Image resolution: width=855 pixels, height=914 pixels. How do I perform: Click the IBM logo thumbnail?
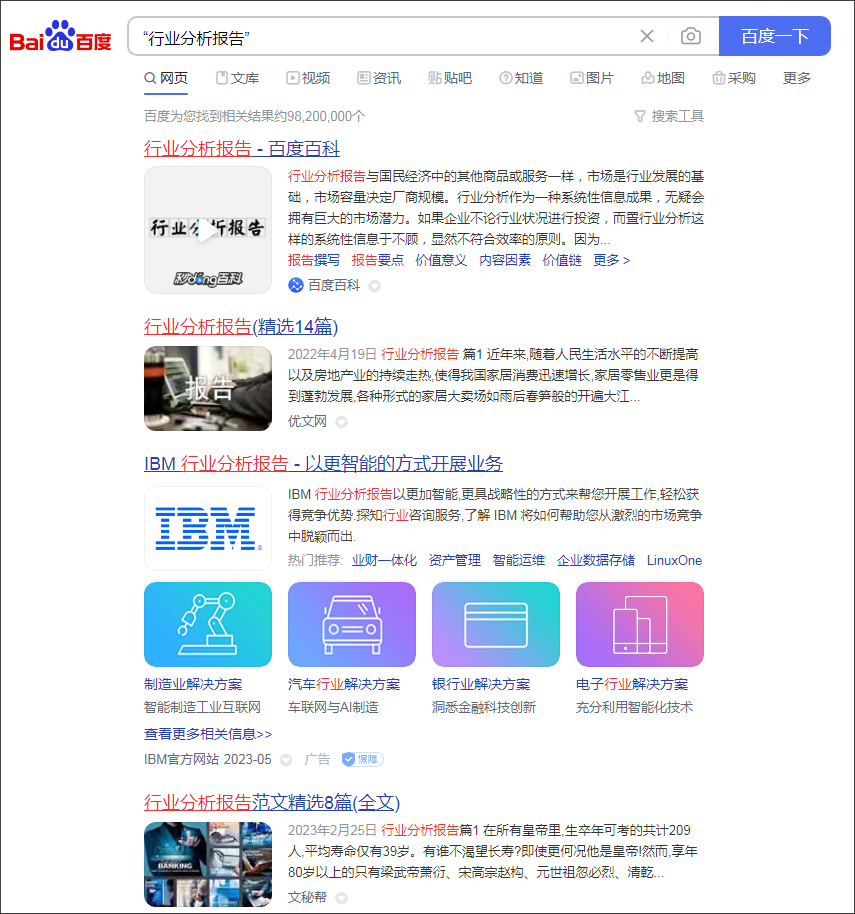coord(208,529)
